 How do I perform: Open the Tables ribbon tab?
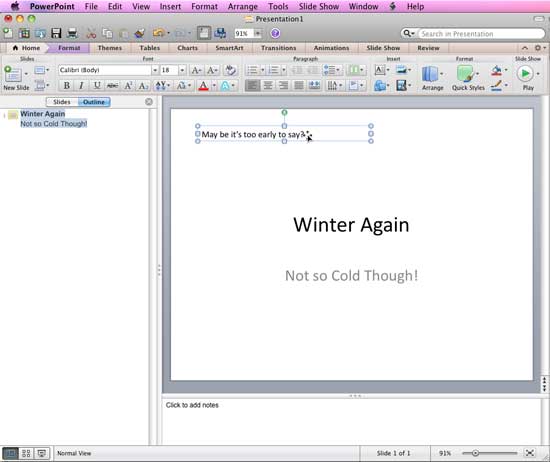[x=150, y=48]
